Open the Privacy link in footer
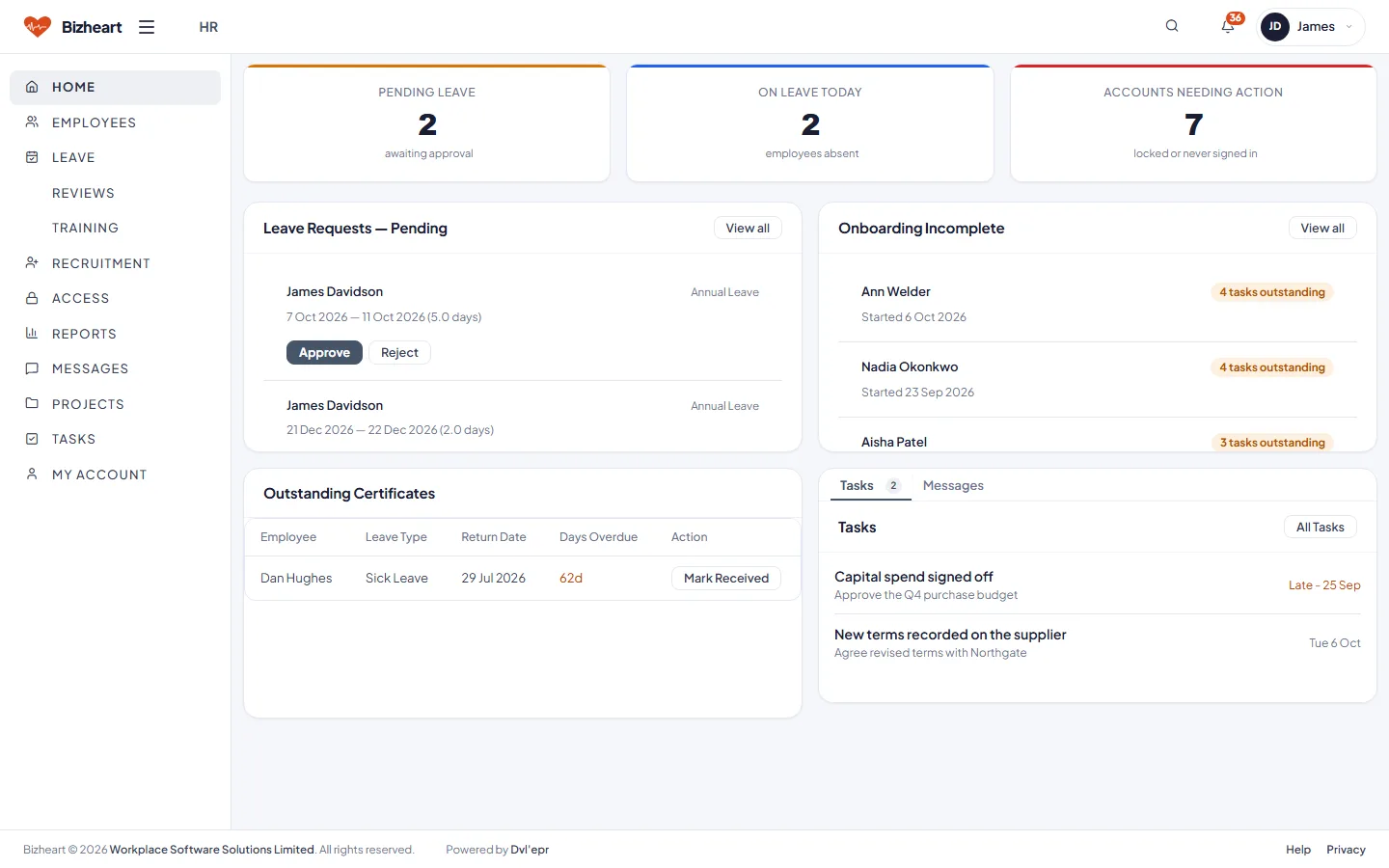Screen dimensions: 1389x868 point(1346,850)
